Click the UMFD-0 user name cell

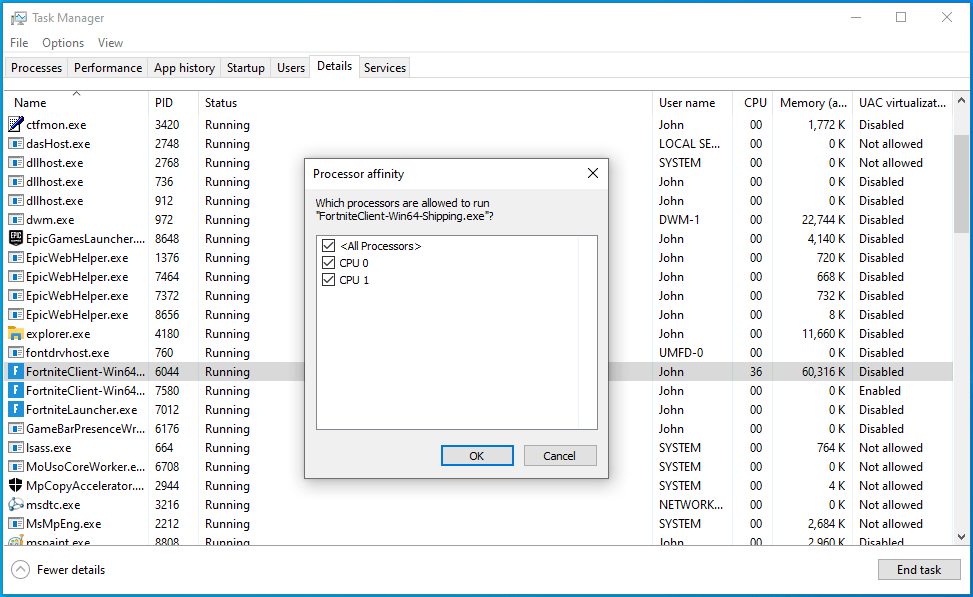[681, 352]
